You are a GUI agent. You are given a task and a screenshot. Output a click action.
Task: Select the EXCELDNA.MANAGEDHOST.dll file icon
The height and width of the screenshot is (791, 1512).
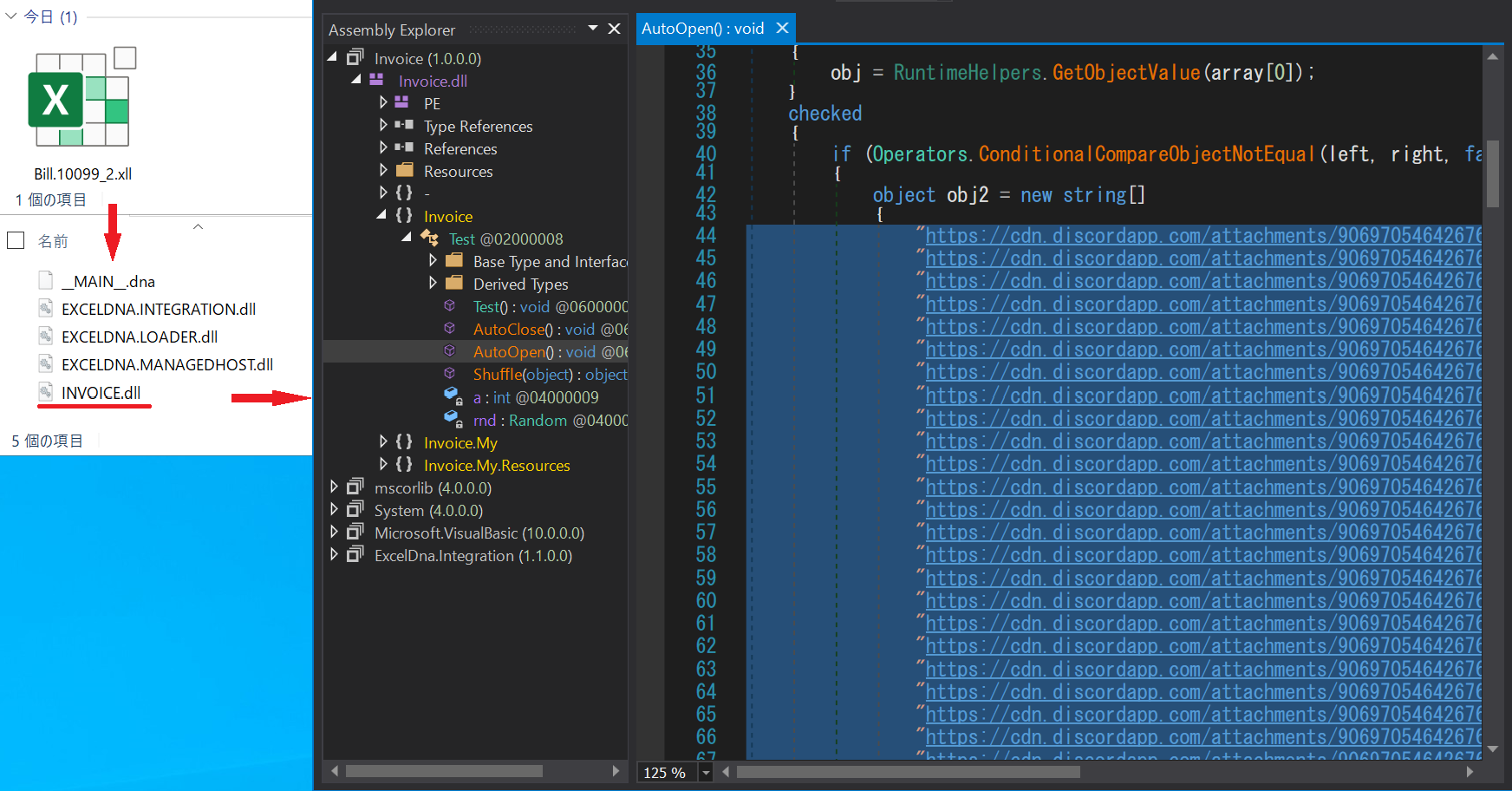[x=46, y=364]
